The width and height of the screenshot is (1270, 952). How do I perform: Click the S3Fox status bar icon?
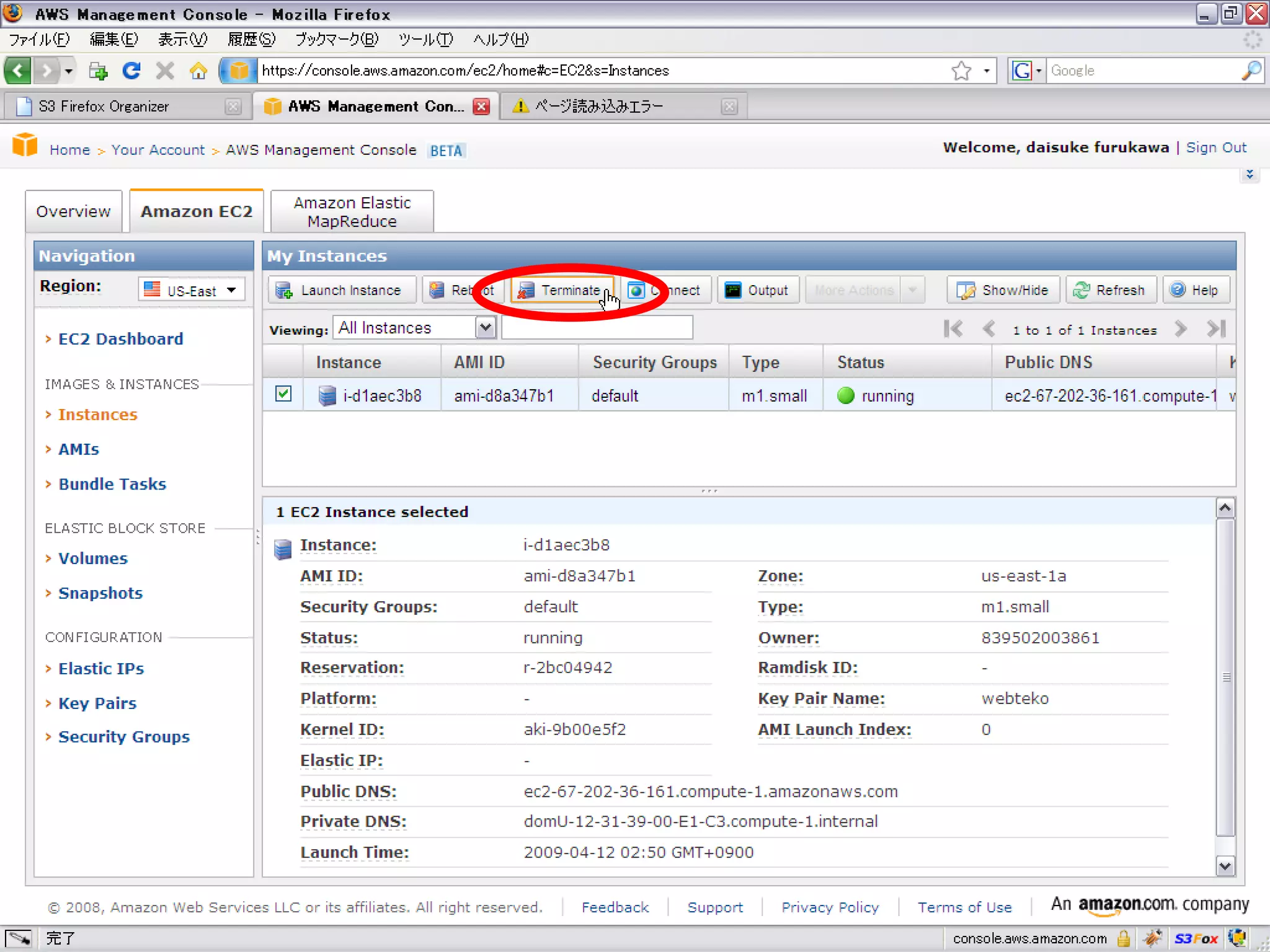click(1196, 939)
